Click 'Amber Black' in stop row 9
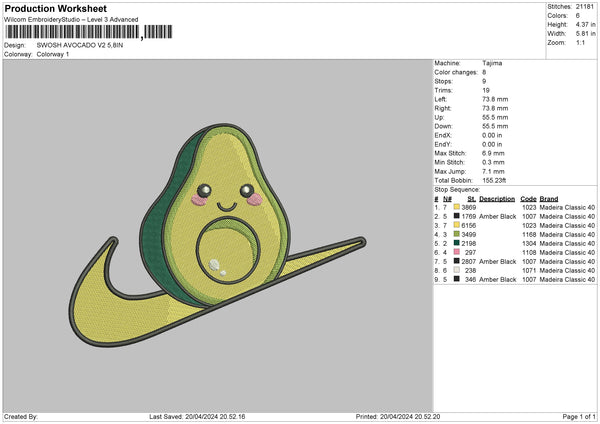Image resolution: width=600 pixels, height=424 pixels. coord(497,279)
